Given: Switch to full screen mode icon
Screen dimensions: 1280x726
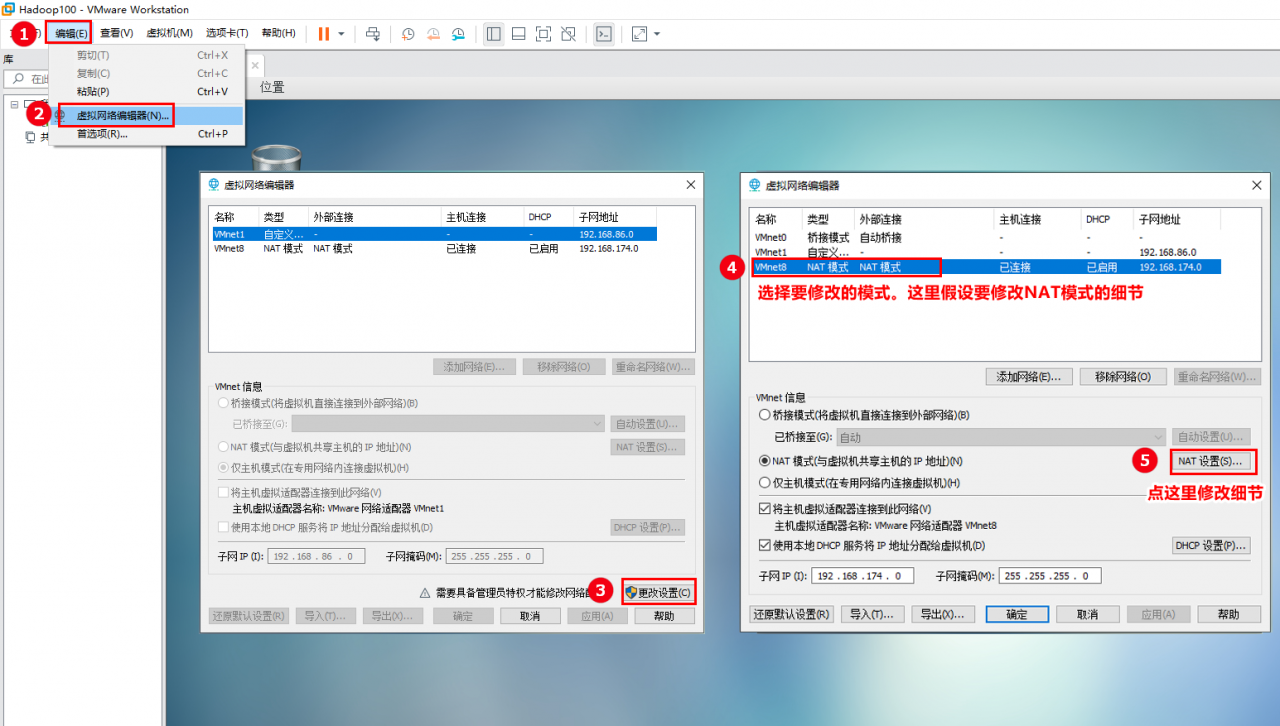Looking at the screenshot, I should pyautogui.click(x=543, y=33).
